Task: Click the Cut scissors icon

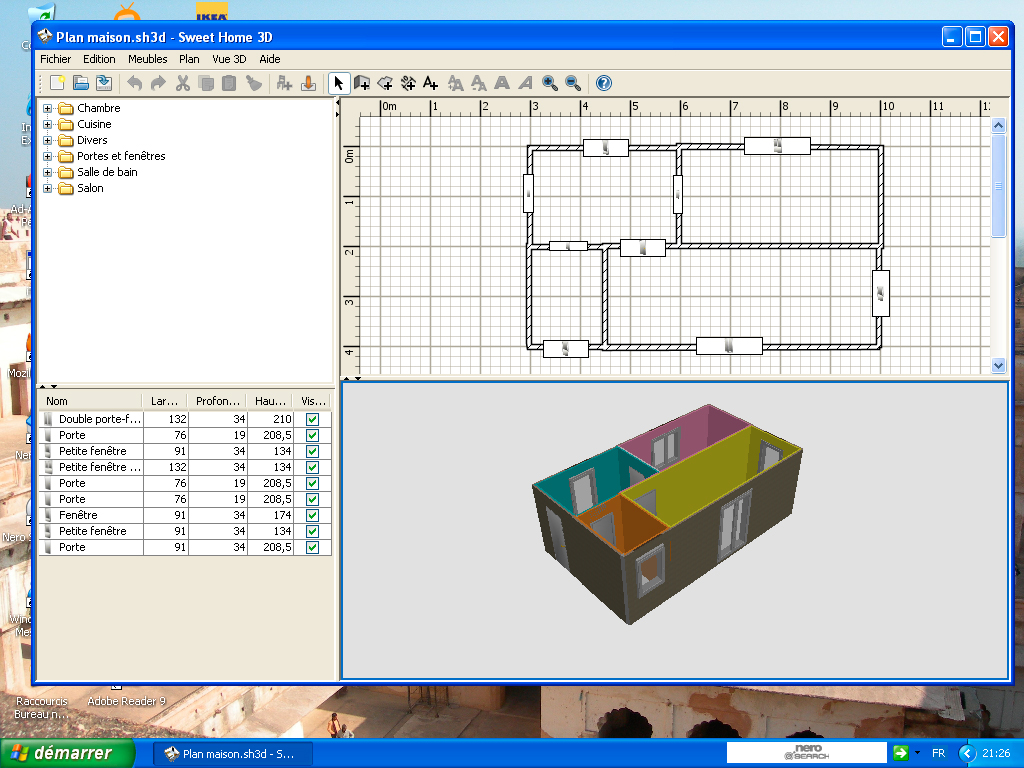Action: 182,83
